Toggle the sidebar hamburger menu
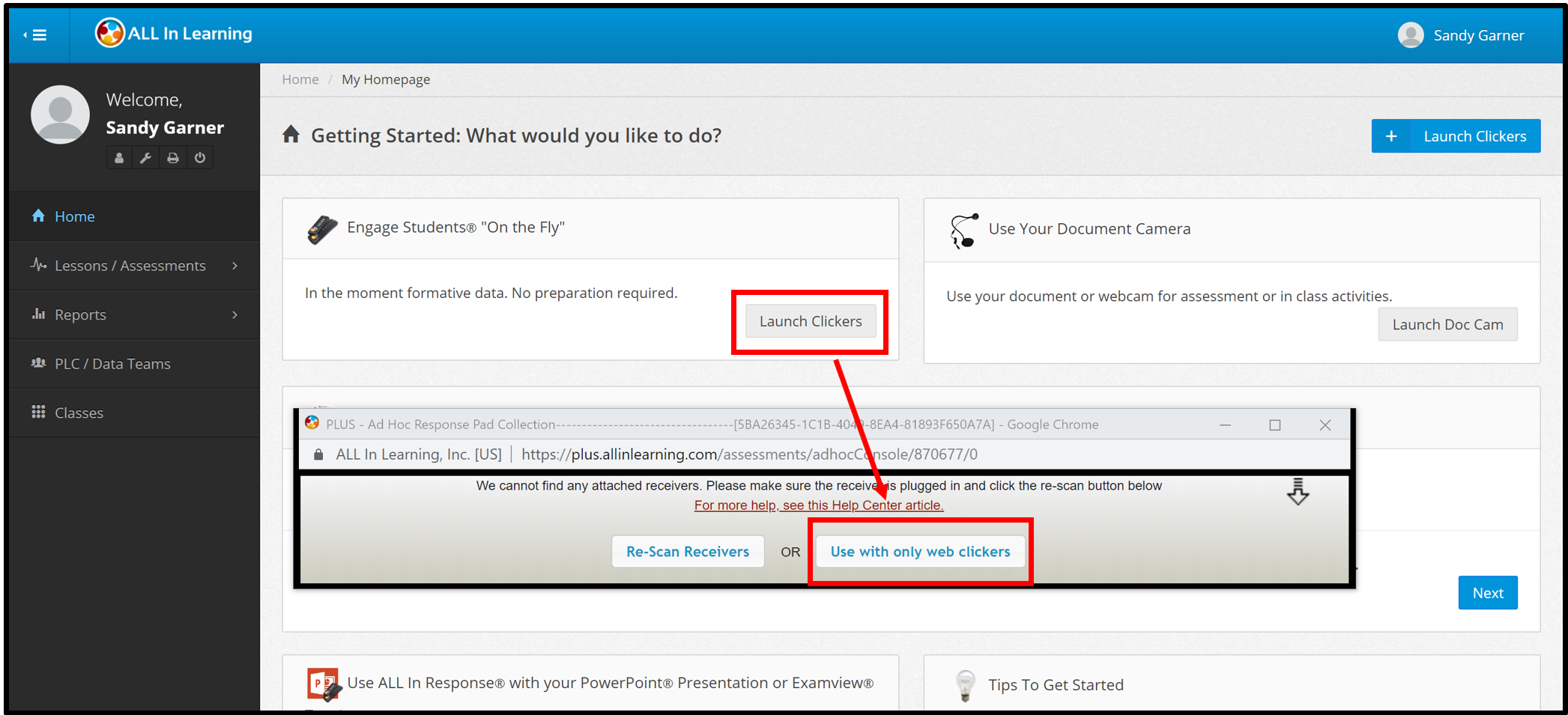The image size is (1568, 715). click(x=36, y=35)
